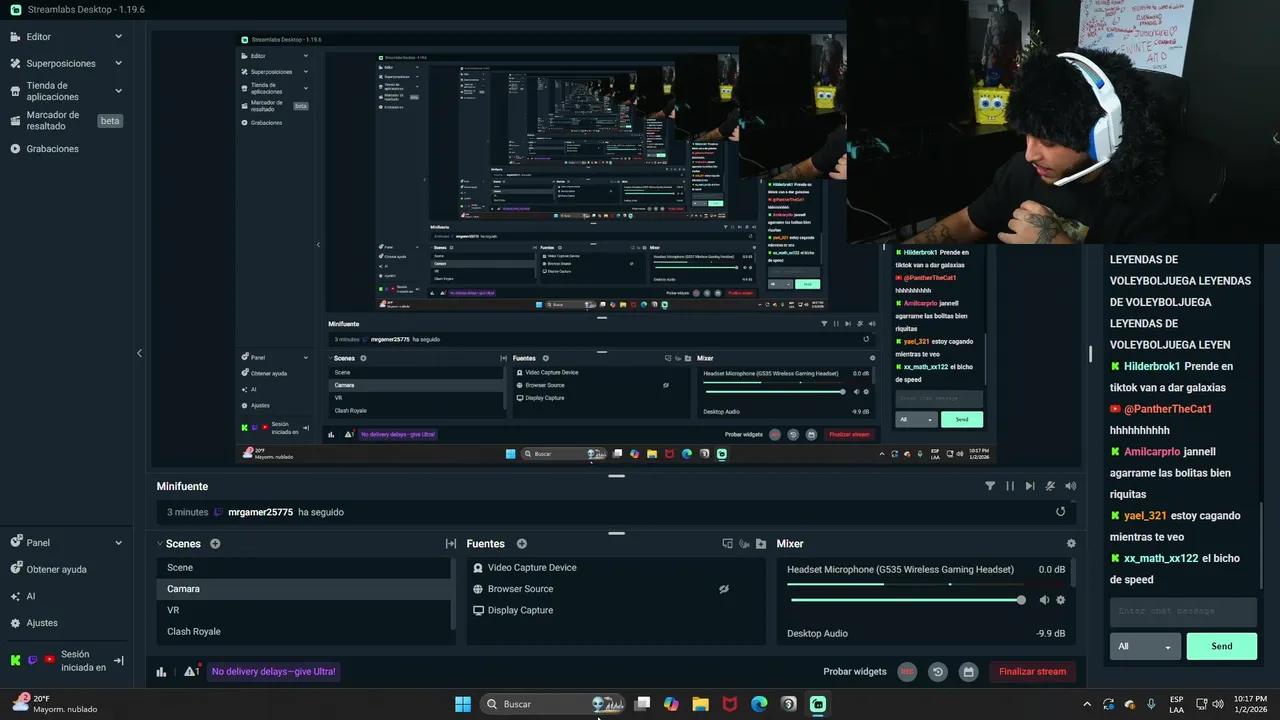Click the chat message input field
This screenshot has height=720, width=1280.
[x=1183, y=611]
